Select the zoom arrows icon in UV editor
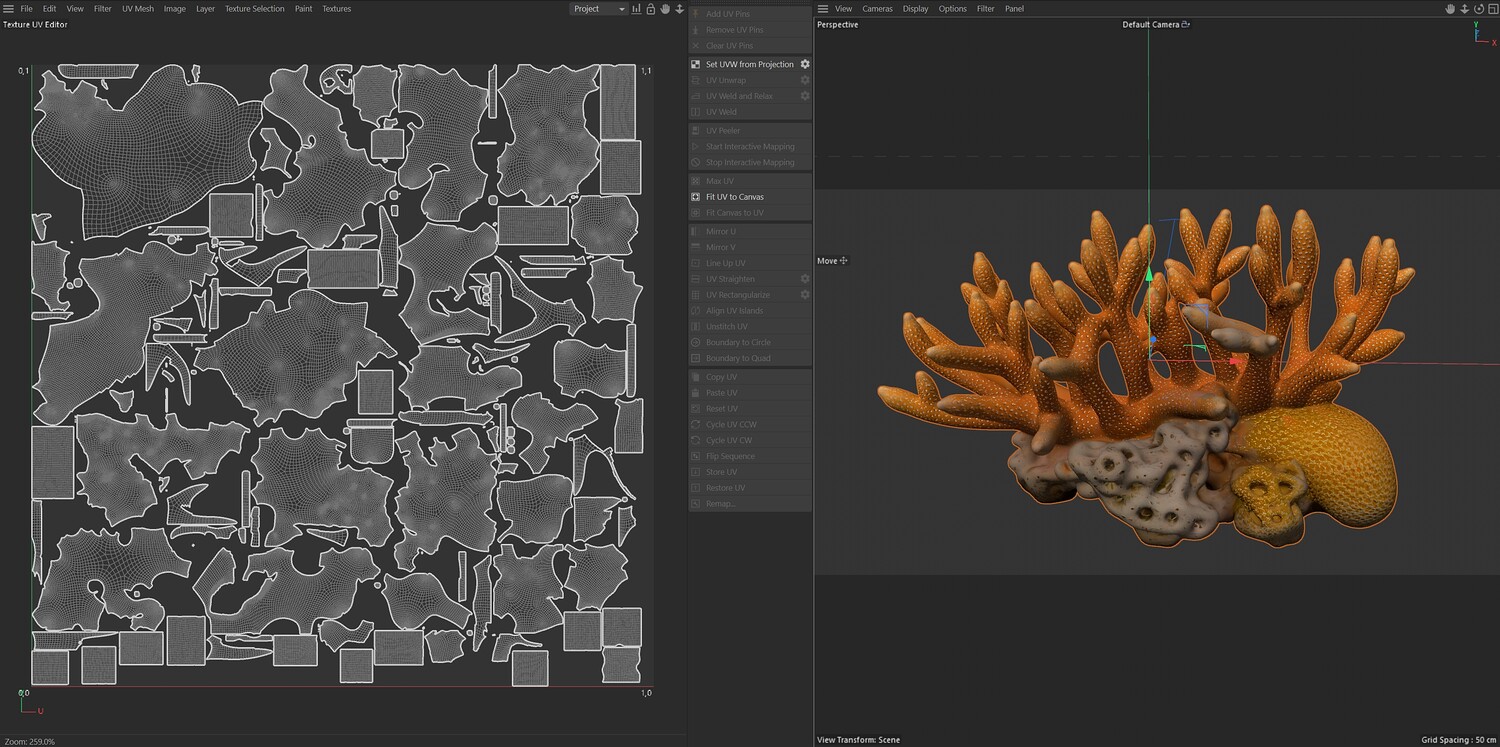The height and width of the screenshot is (747, 1500). tap(680, 9)
